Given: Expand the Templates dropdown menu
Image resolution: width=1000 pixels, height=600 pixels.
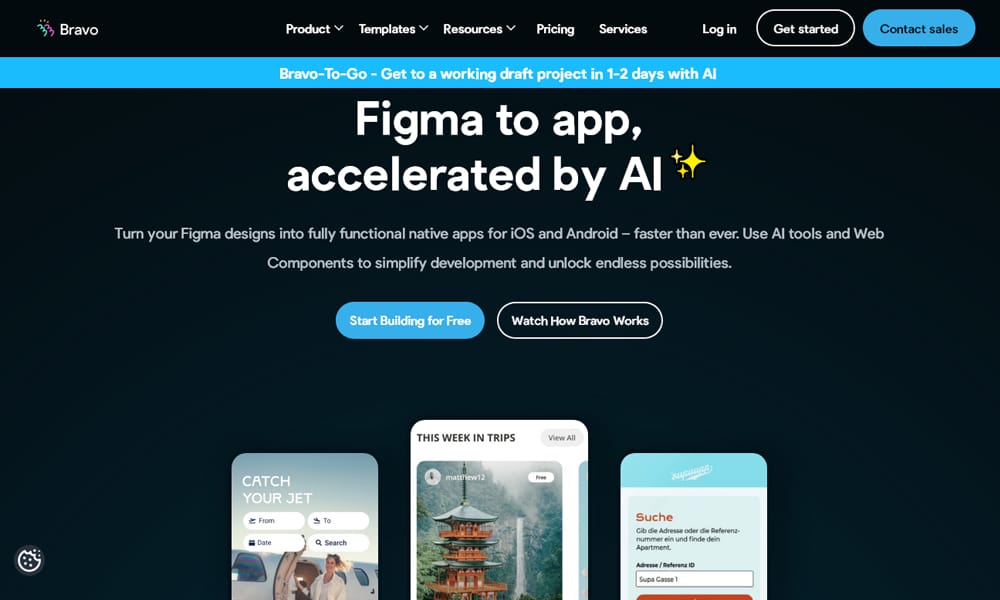Looking at the screenshot, I should point(393,29).
